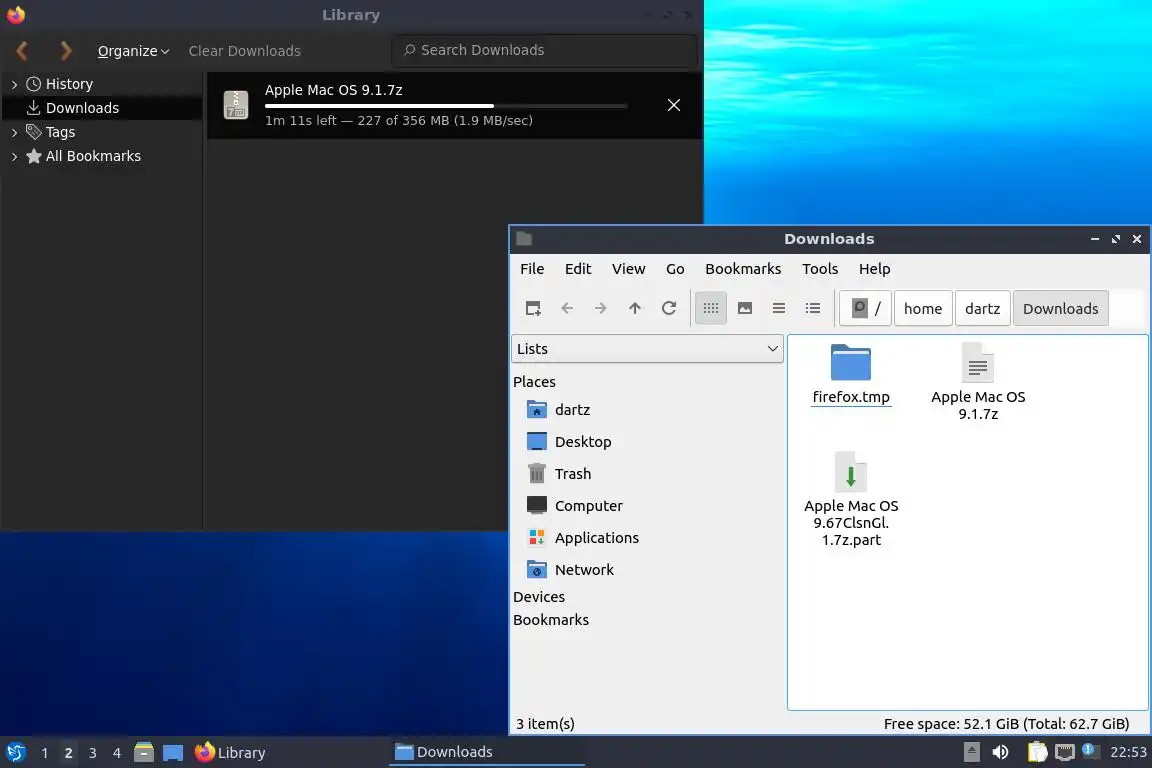Click show desktop taskbar icon
The image size is (1152, 768).
click(x=173, y=753)
